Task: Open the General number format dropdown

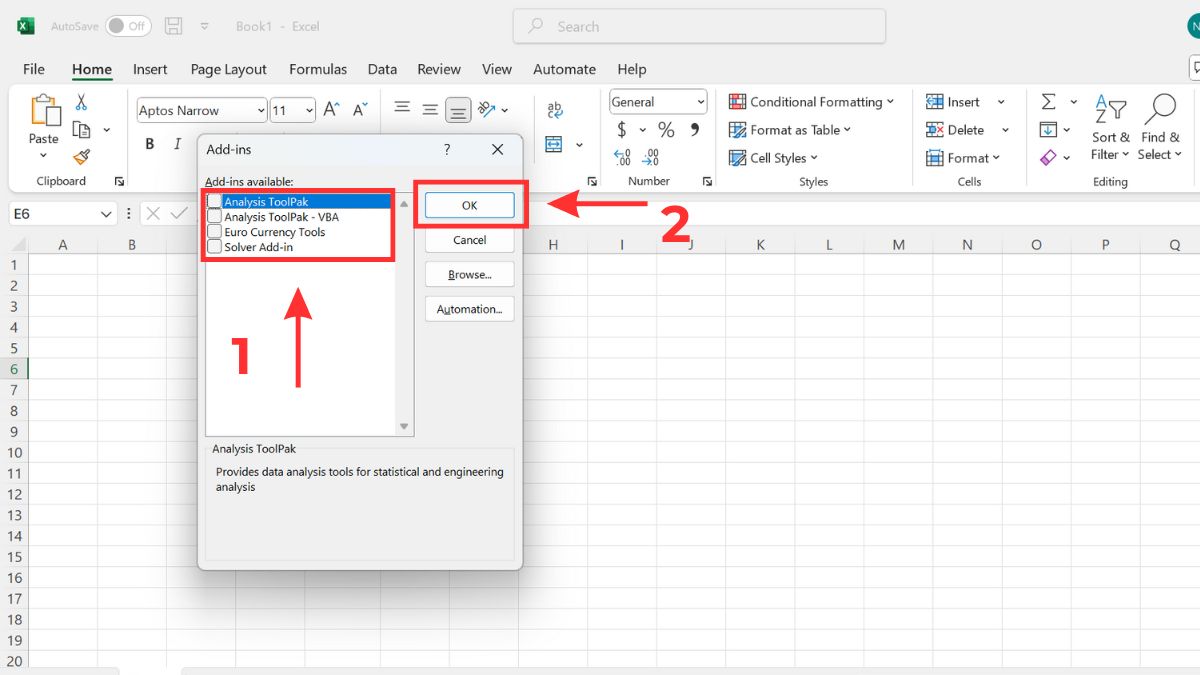Action: [700, 102]
